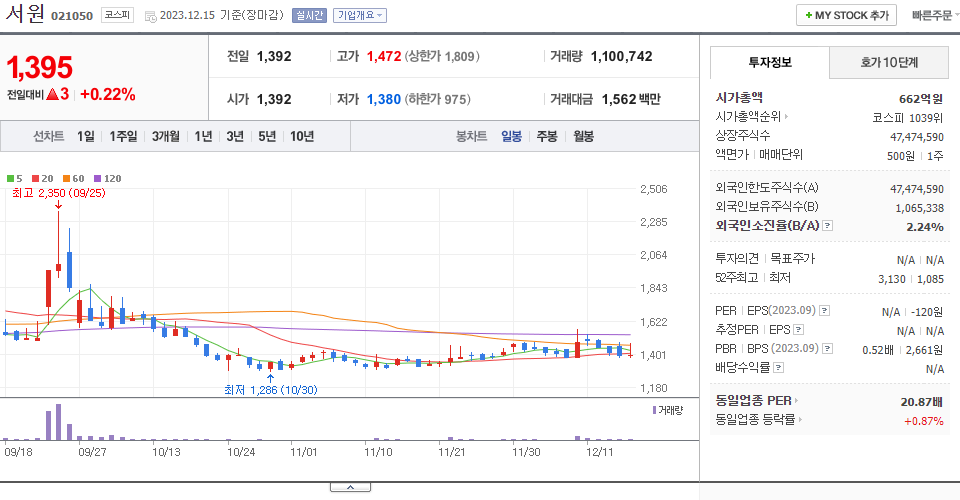Select the 10년 line chart period
The width and height of the screenshot is (960, 500).
302,136
